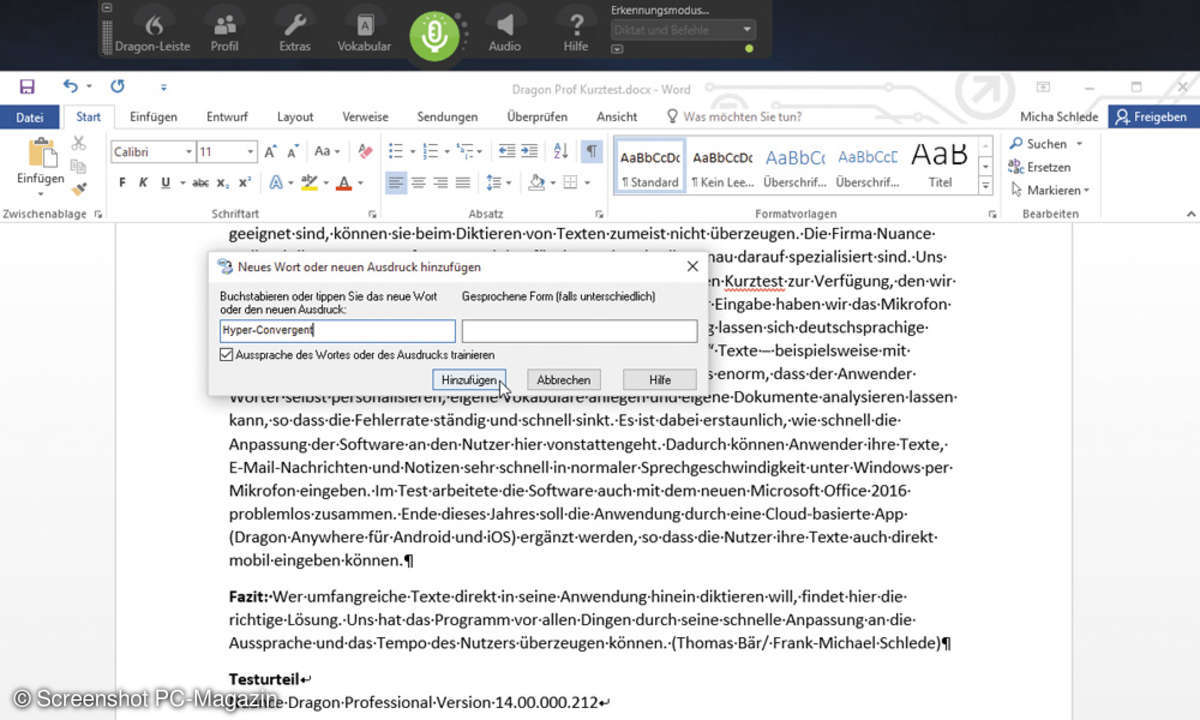Sort text with the A-Z icon
Image resolution: width=1200 pixels, height=720 pixels.
[561, 152]
